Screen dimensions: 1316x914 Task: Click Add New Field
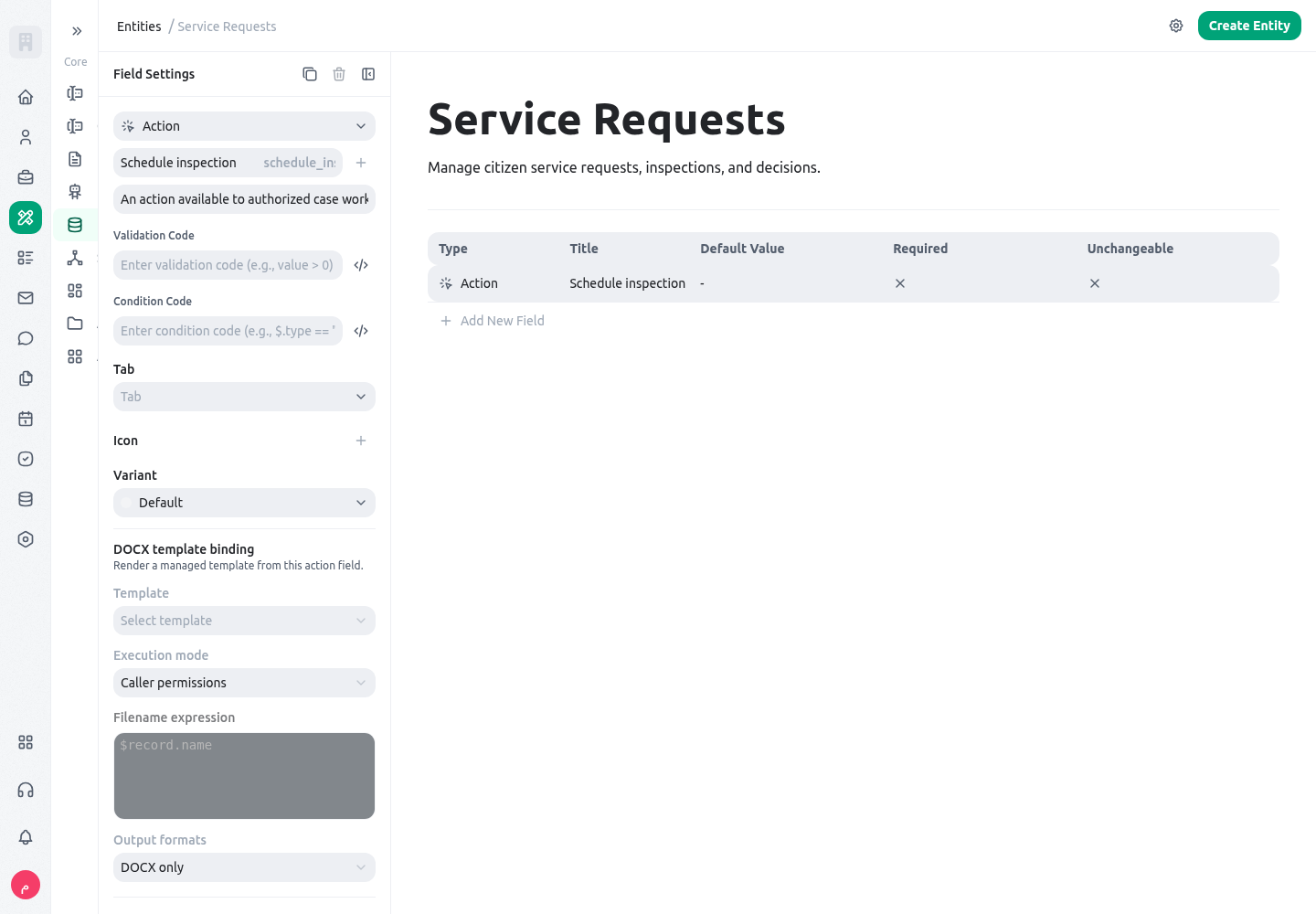pos(493,321)
